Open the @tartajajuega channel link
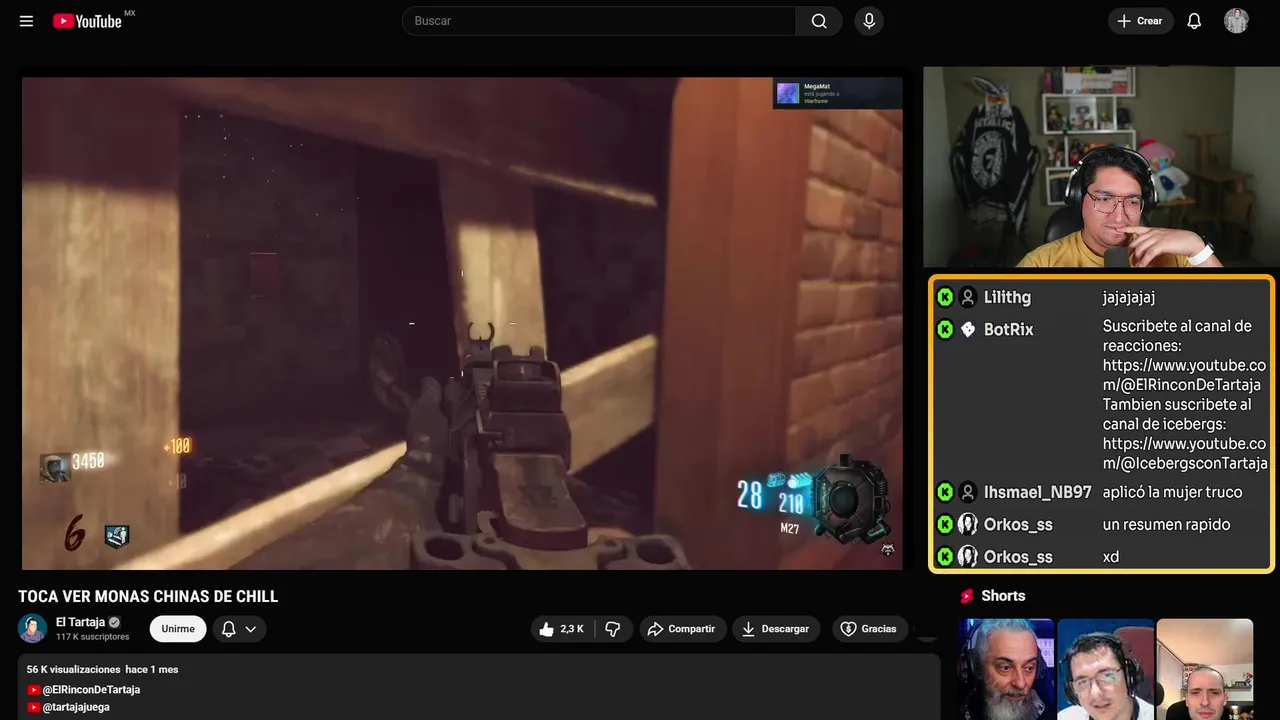Screen dimensions: 1280x720 click(76, 707)
